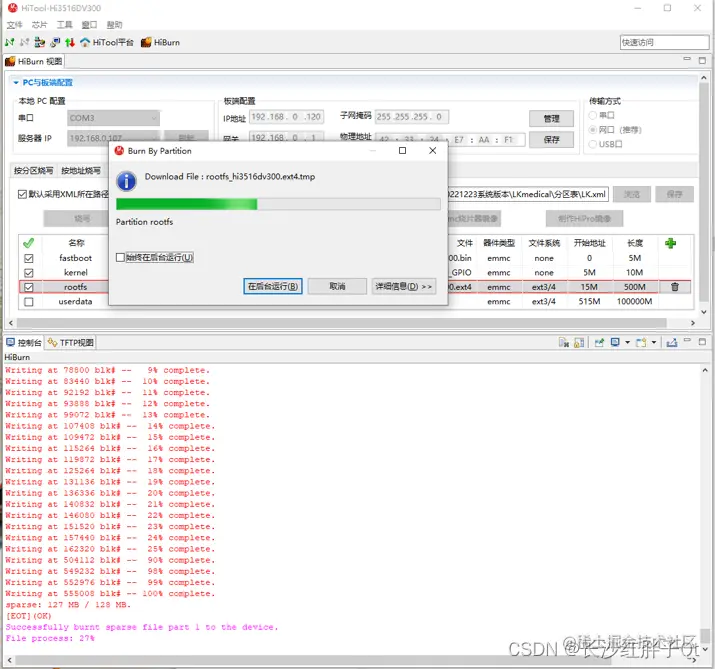The height and width of the screenshot is (669, 715).
Task: Maximize the console panel
Action: point(702,341)
